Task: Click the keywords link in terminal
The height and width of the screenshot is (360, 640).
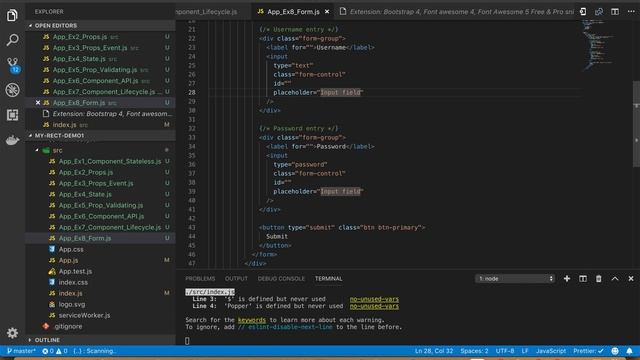Action: [251, 320]
